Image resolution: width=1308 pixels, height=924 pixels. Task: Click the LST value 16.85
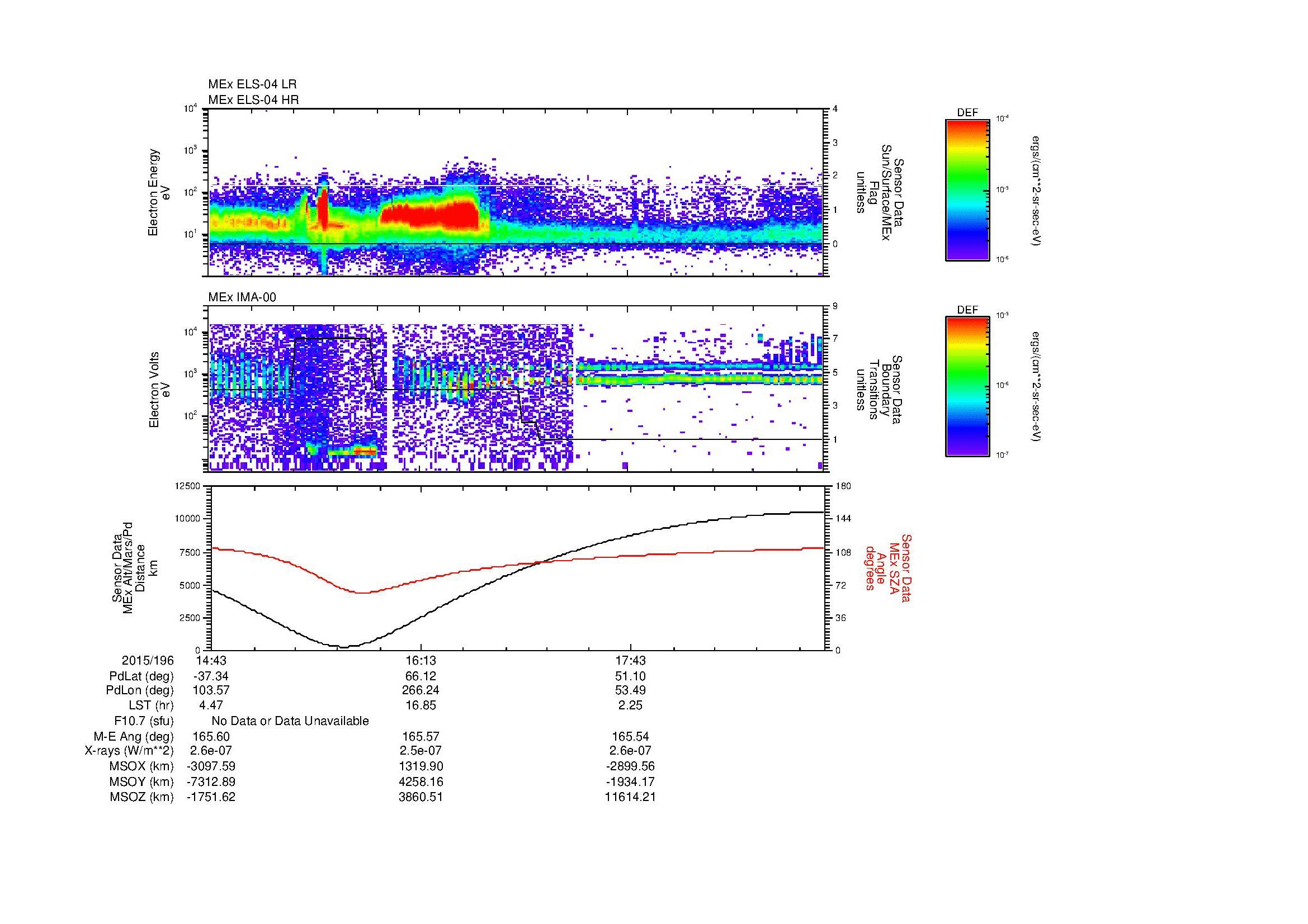(421, 705)
